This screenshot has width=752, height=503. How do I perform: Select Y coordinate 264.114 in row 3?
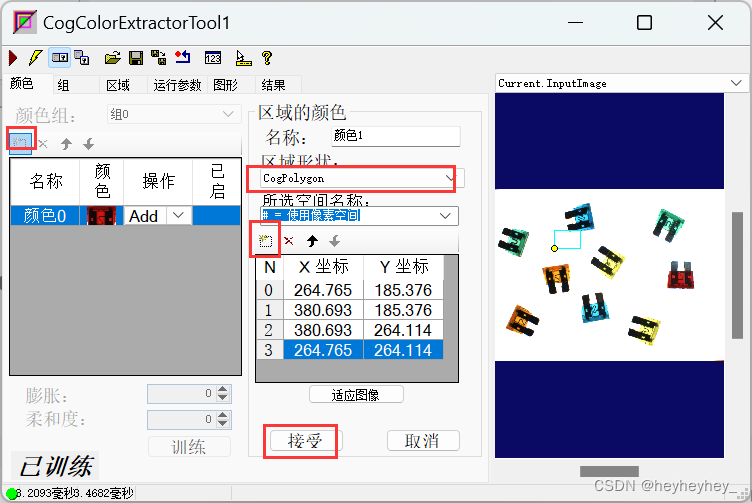[403, 350]
